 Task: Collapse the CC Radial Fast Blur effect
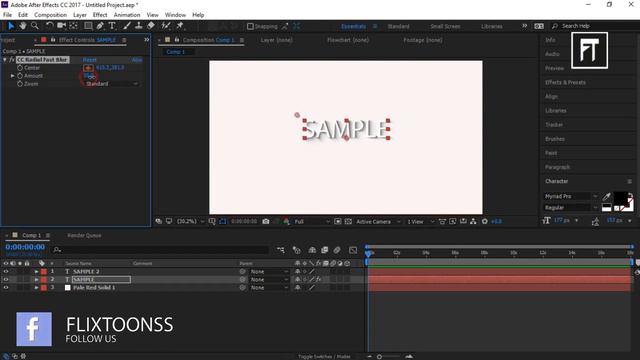pos(5,60)
